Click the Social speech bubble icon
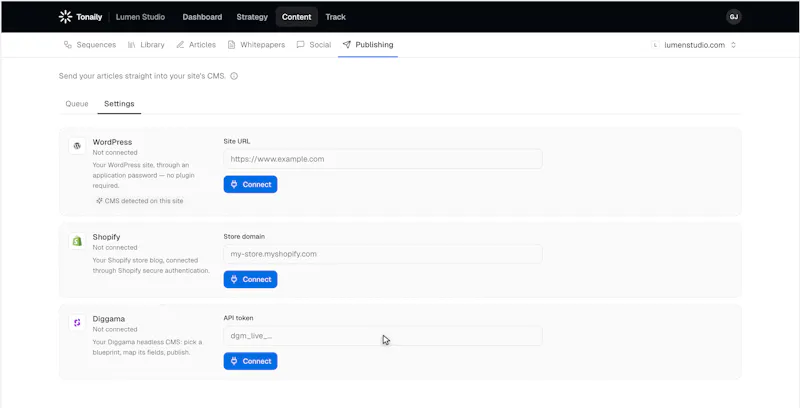This screenshot has height=408, width=800. 301,45
